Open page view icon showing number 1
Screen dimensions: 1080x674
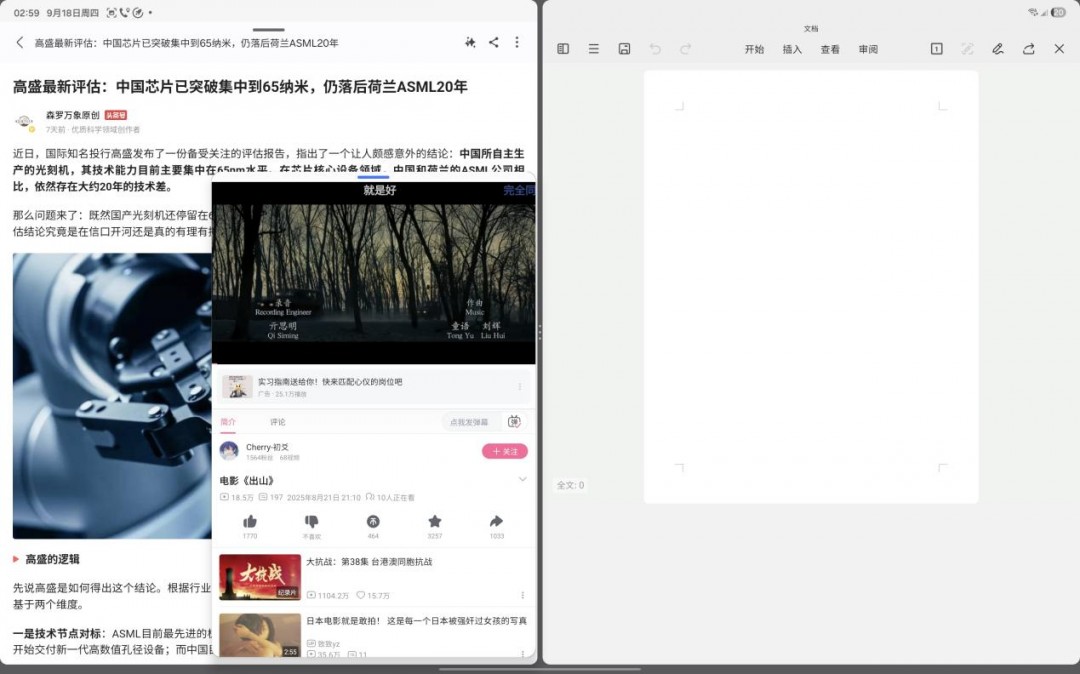(x=937, y=49)
